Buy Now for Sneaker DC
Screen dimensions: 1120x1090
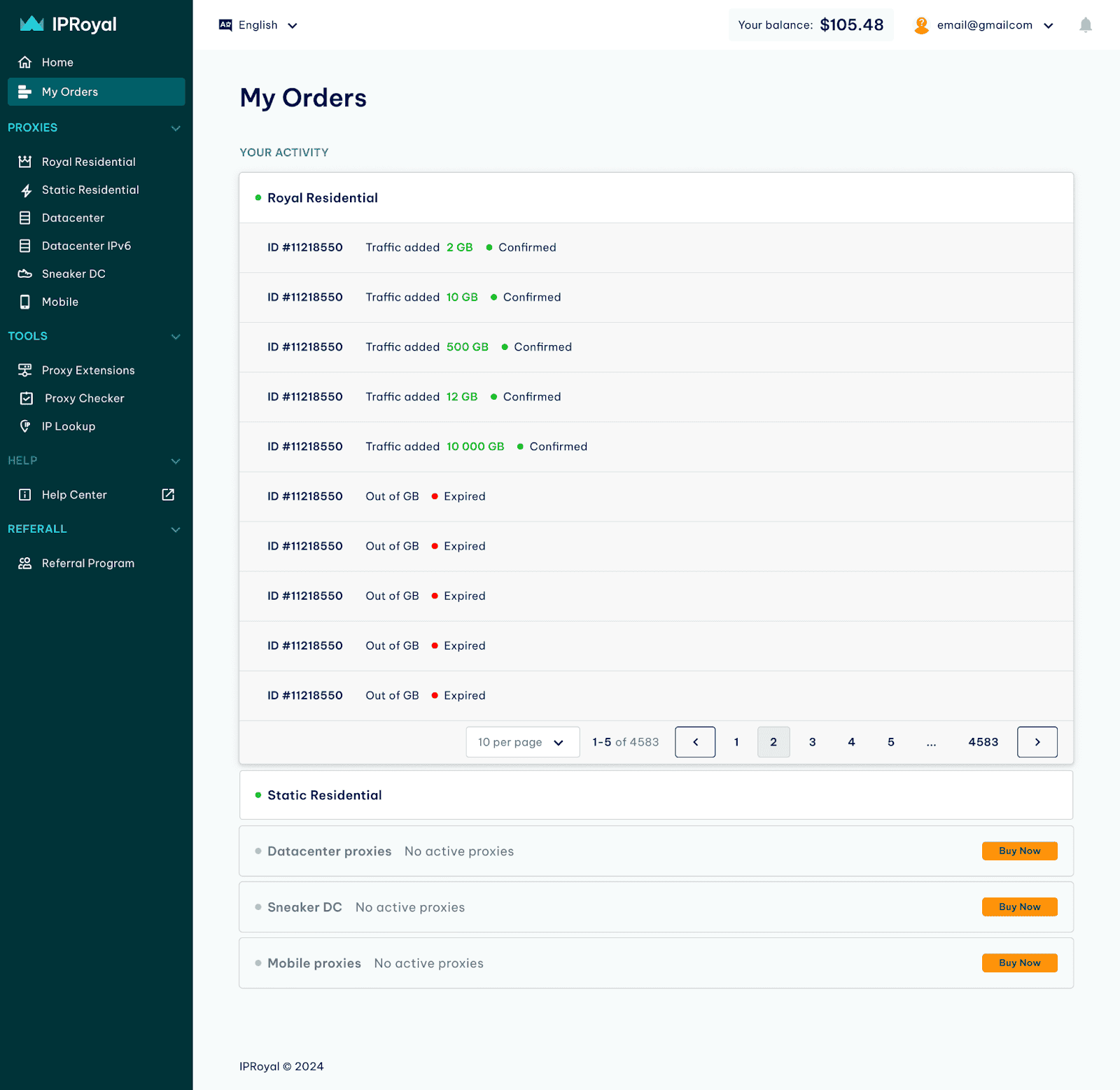[x=1019, y=907]
